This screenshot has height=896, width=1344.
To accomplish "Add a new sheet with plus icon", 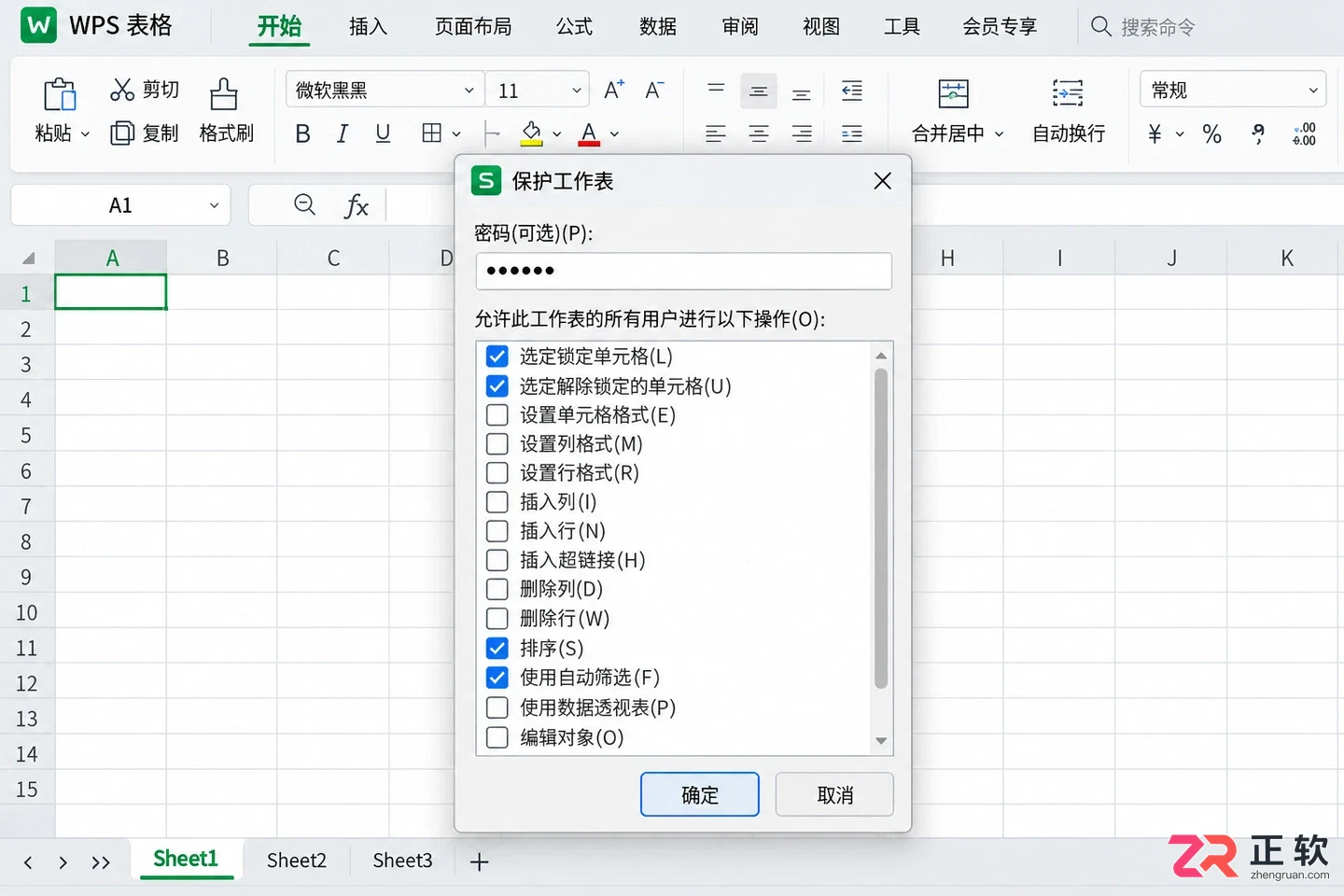I will (480, 861).
